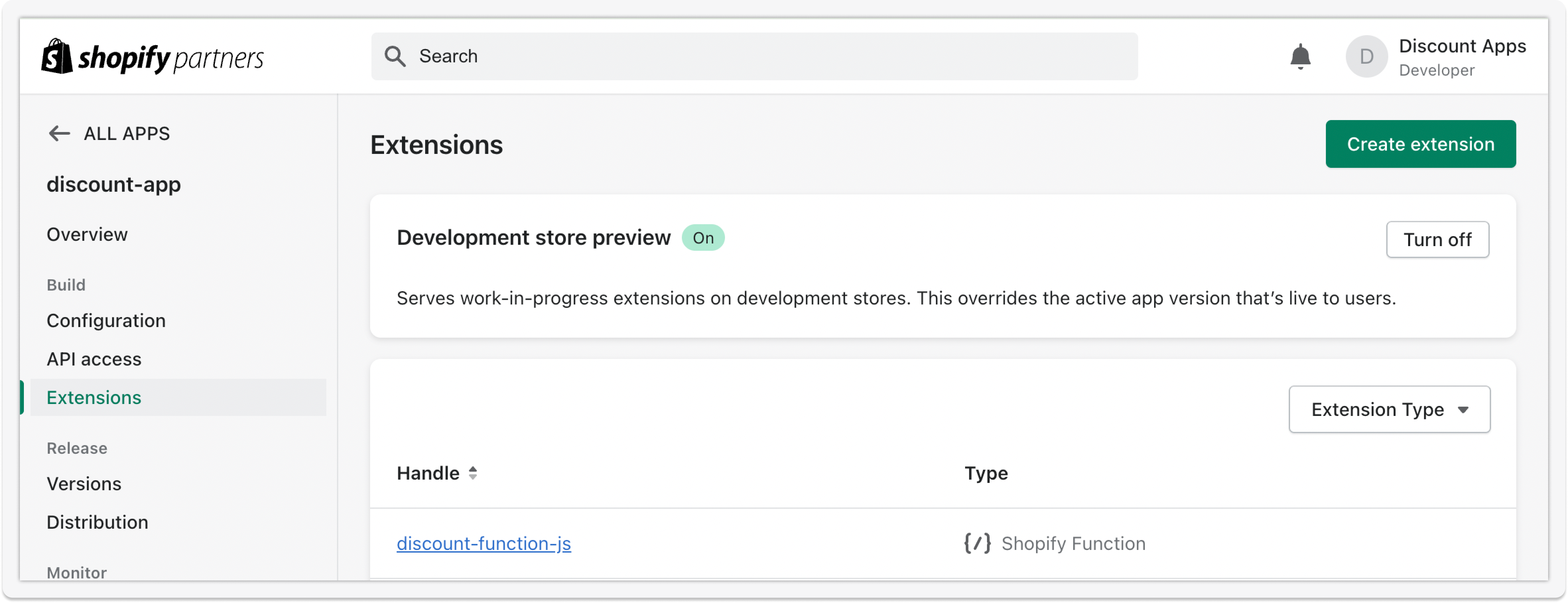This screenshot has height=603, width=1568.
Task: Open notifications bell
Action: pos(1300,57)
